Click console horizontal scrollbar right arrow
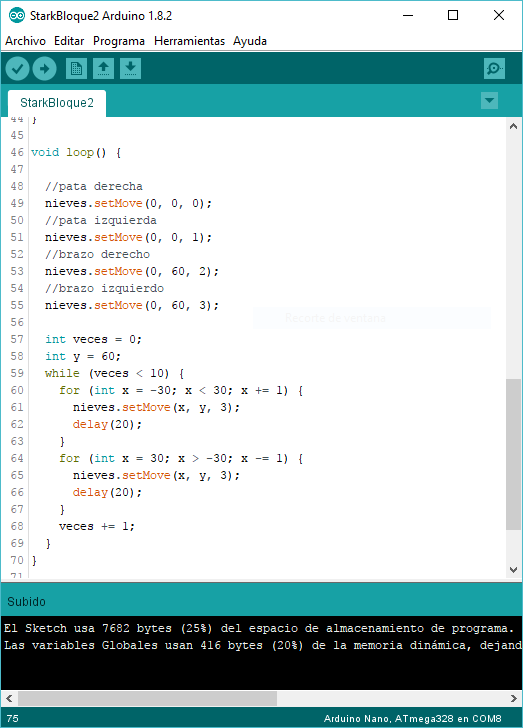This screenshot has width=523, height=728. (x=513, y=698)
